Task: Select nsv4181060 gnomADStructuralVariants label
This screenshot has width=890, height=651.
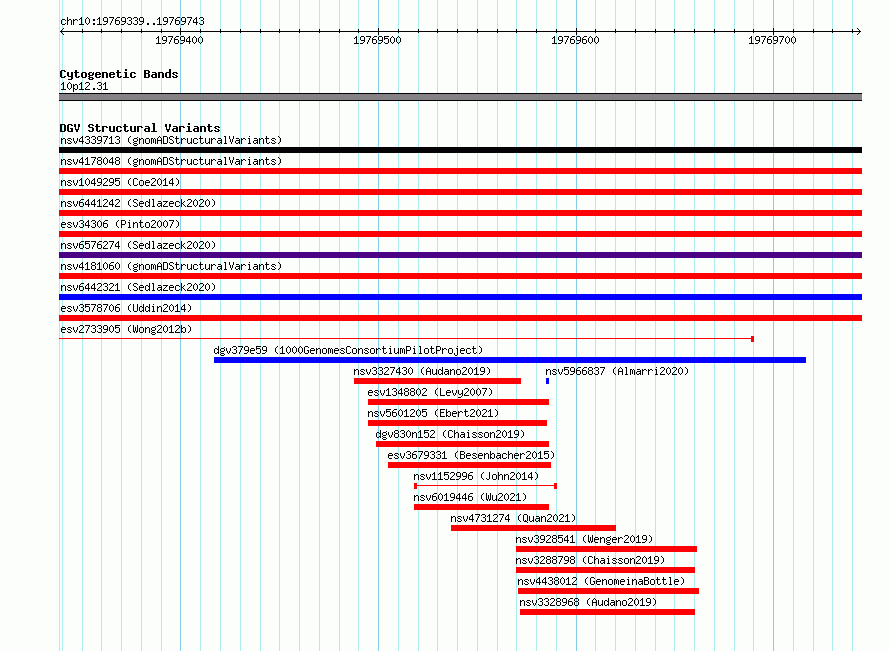Action: click(x=171, y=266)
